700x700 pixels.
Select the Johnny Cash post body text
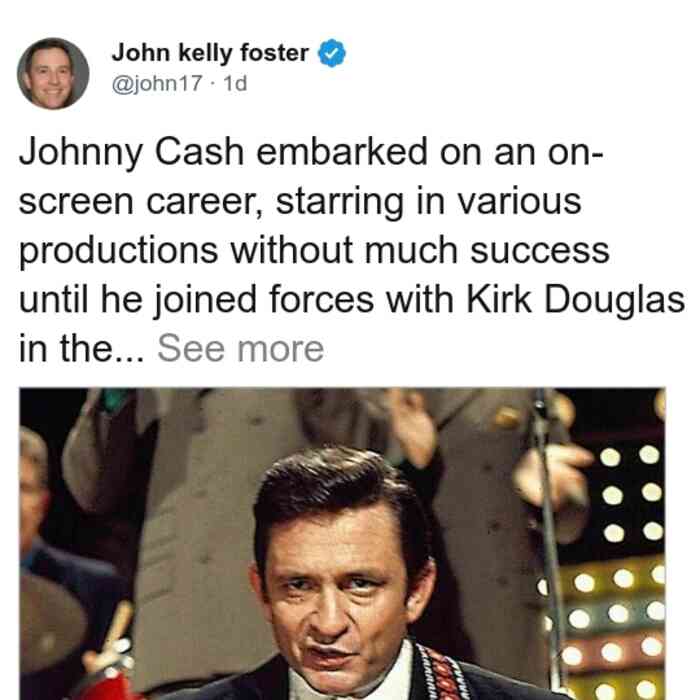(x=351, y=250)
